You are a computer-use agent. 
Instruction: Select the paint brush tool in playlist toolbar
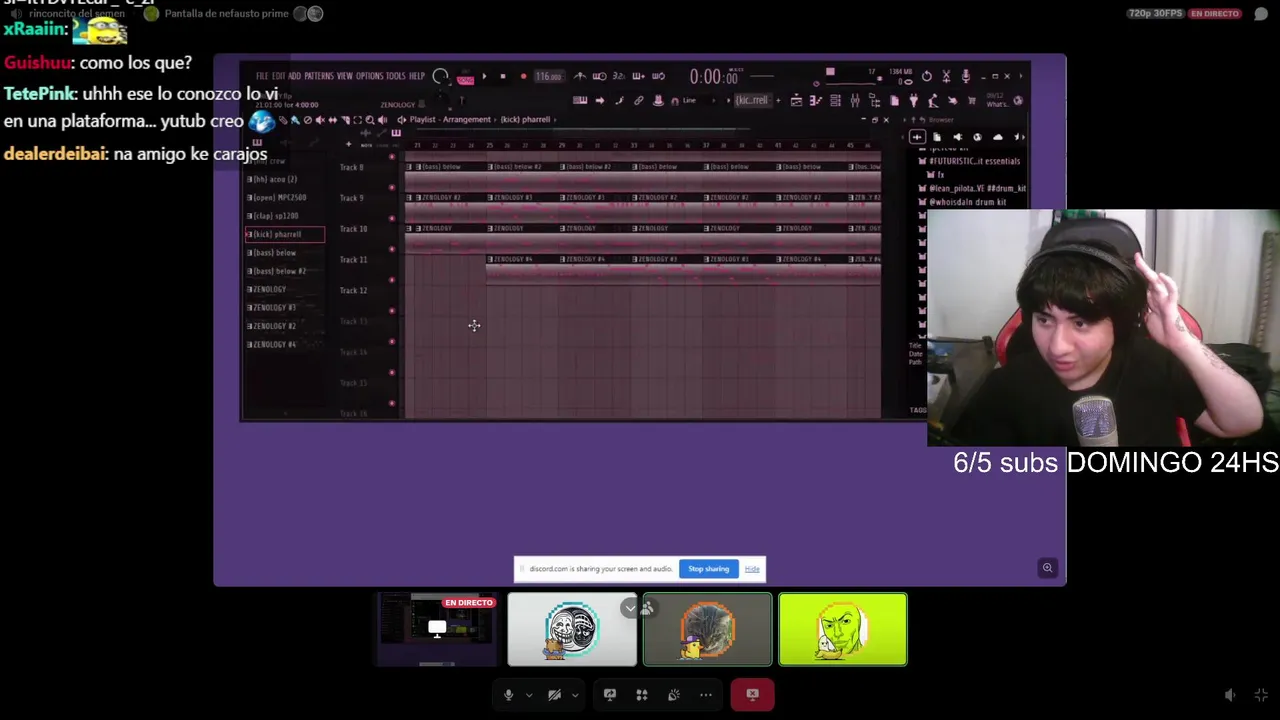(x=295, y=120)
